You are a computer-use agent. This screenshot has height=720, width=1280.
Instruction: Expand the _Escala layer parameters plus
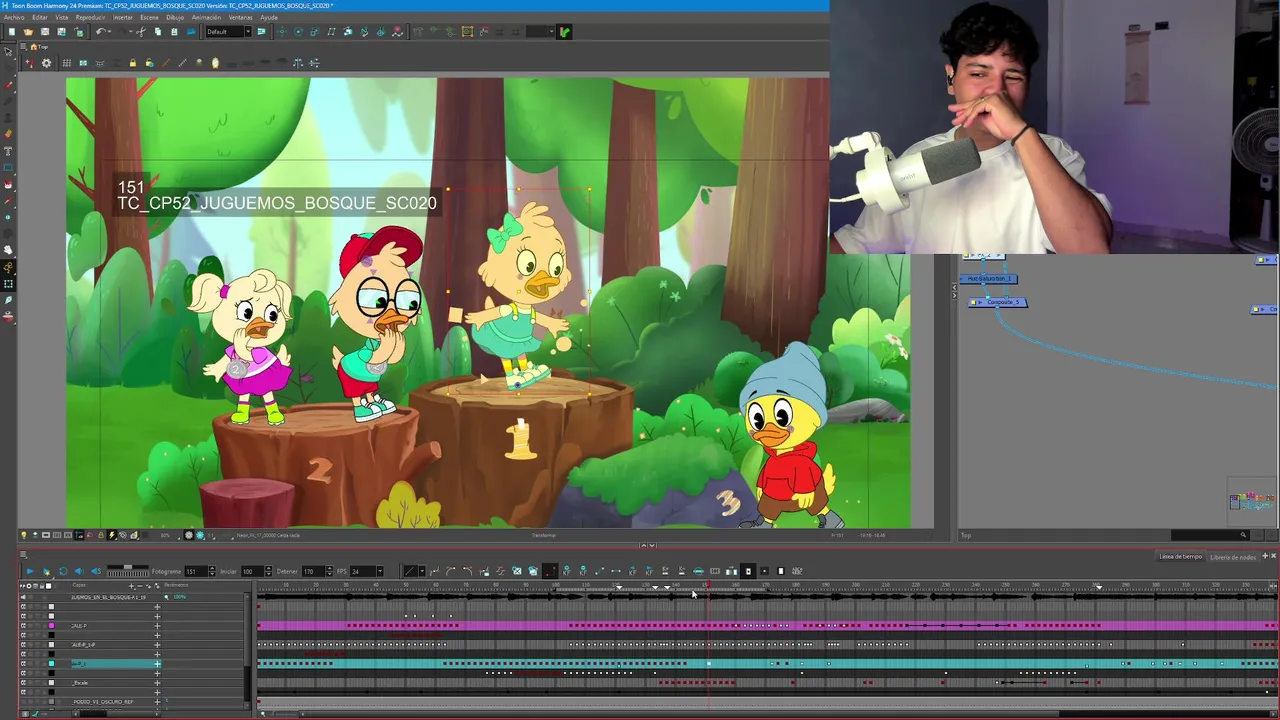157,683
